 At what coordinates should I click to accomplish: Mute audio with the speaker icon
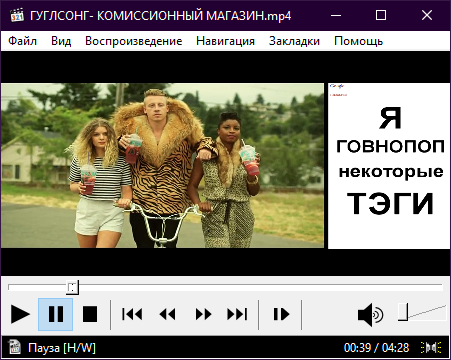[370, 315]
